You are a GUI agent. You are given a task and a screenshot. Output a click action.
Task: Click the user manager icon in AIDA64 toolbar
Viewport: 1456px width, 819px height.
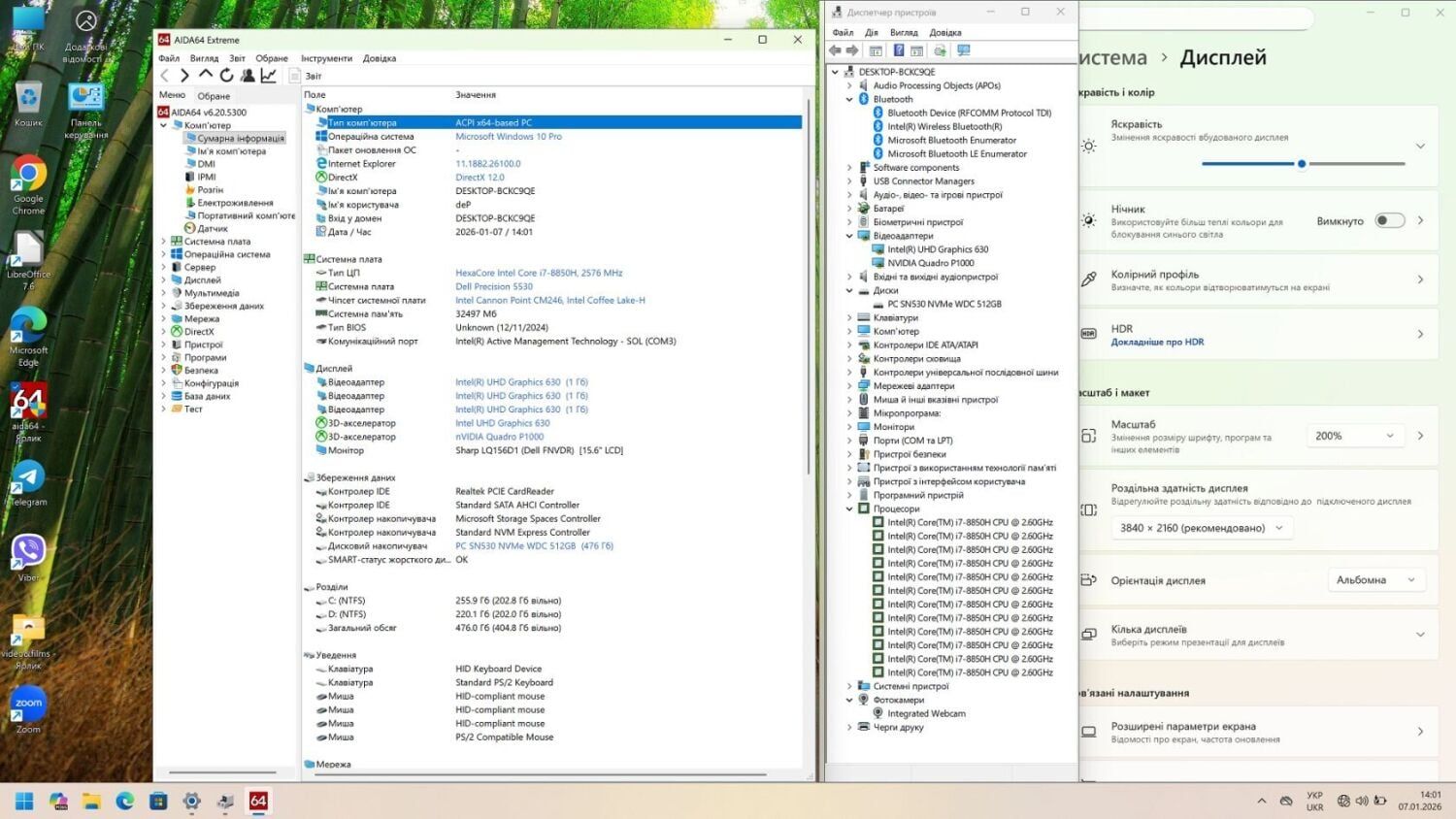click(248, 76)
